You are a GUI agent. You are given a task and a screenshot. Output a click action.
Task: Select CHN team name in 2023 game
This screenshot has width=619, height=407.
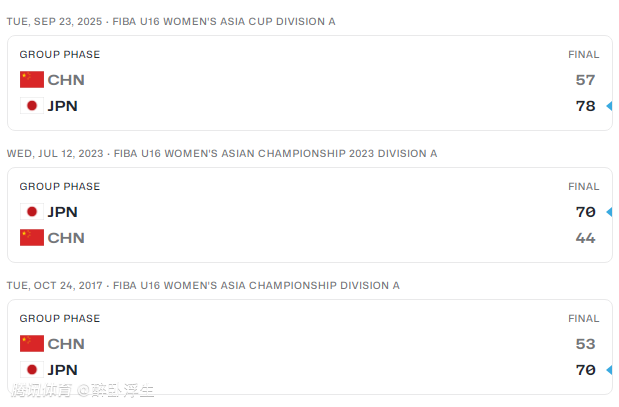(66, 238)
